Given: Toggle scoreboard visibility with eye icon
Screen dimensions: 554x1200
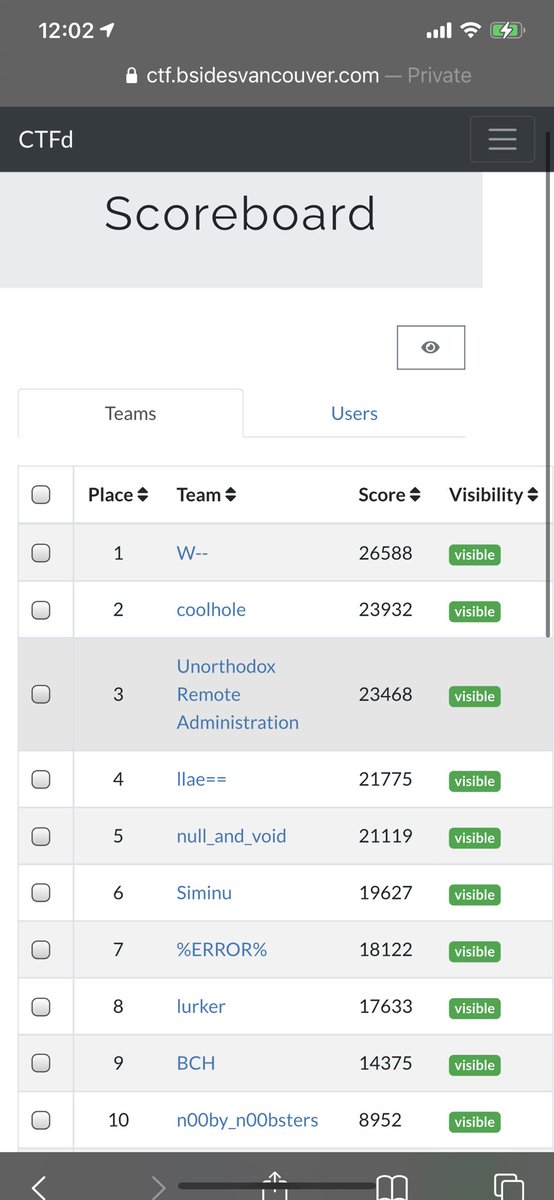Looking at the screenshot, I should click(x=431, y=347).
